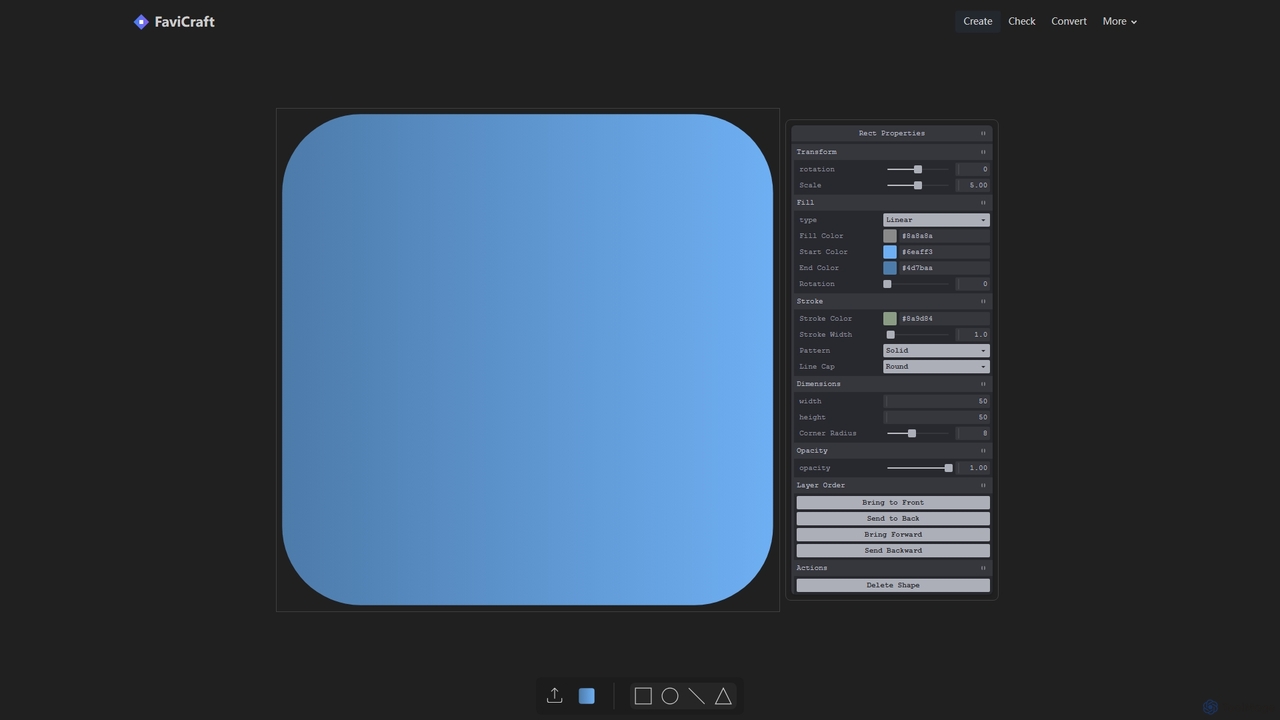Open the Create tab
Viewport: 1280px width, 720px height.
pyautogui.click(x=978, y=21)
